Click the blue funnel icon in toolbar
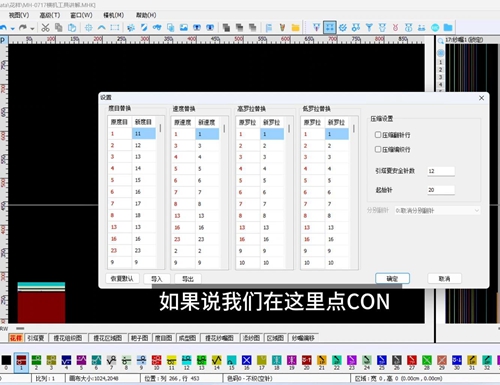The height and width of the screenshot is (385, 500). click(369, 27)
